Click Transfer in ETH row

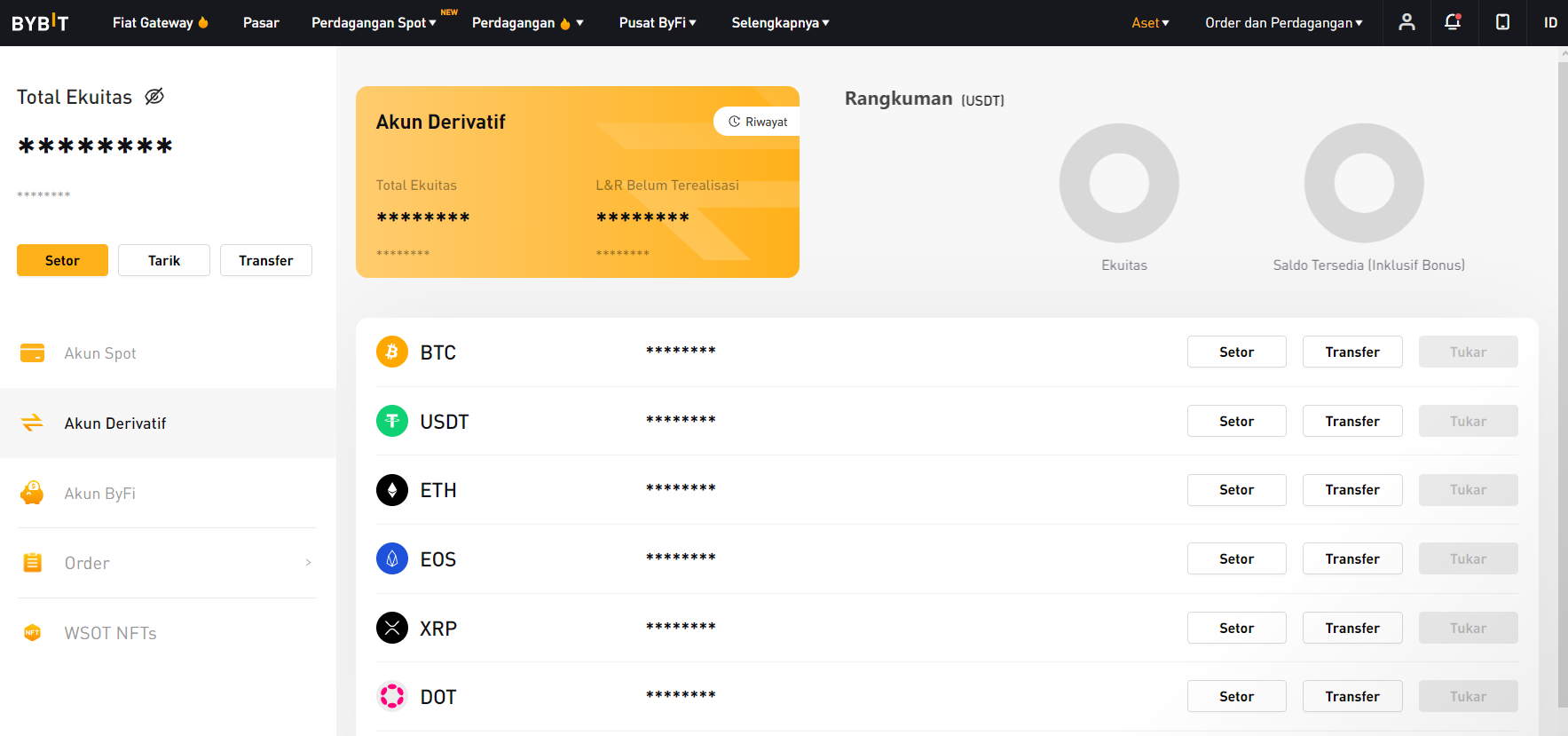pos(1352,489)
